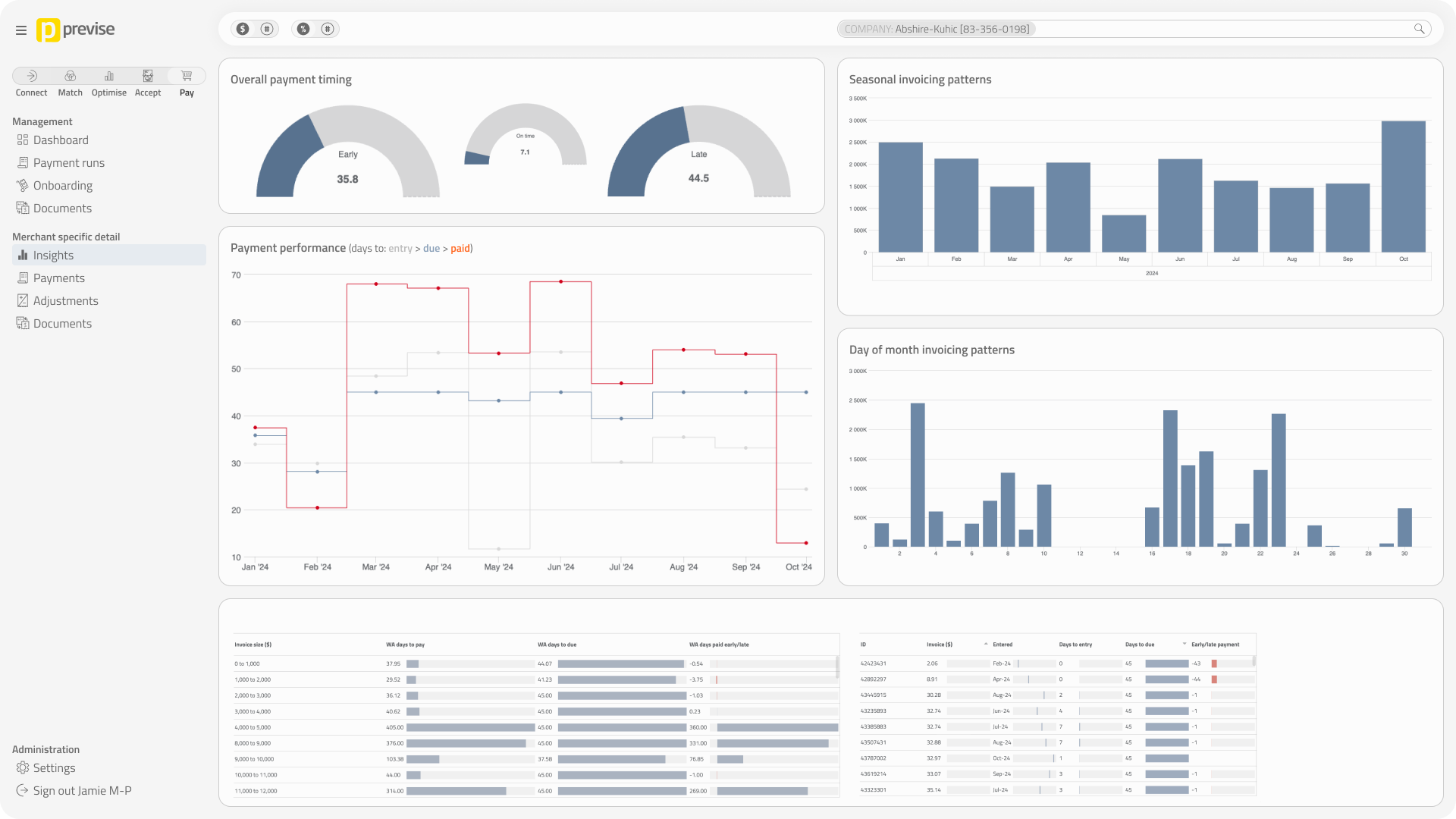The image size is (1456, 819).
Task: Select the Pay cart icon
Action: point(187,76)
